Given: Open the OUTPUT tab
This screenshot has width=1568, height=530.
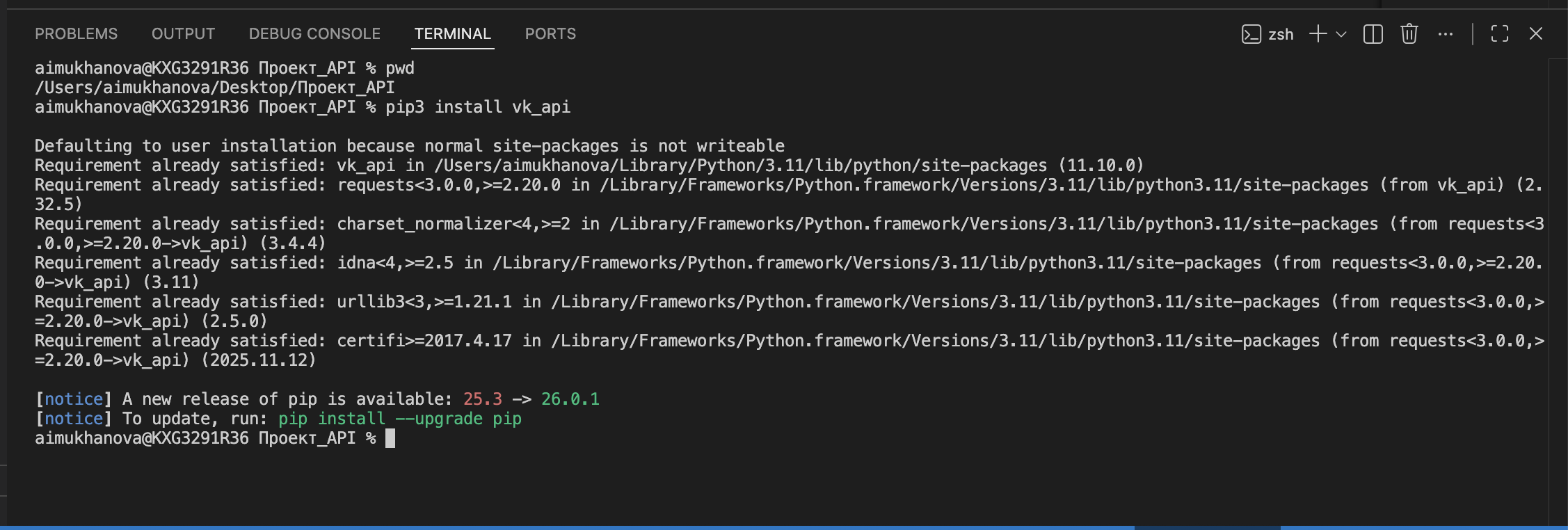Looking at the screenshot, I should click(x=183, y=33).
